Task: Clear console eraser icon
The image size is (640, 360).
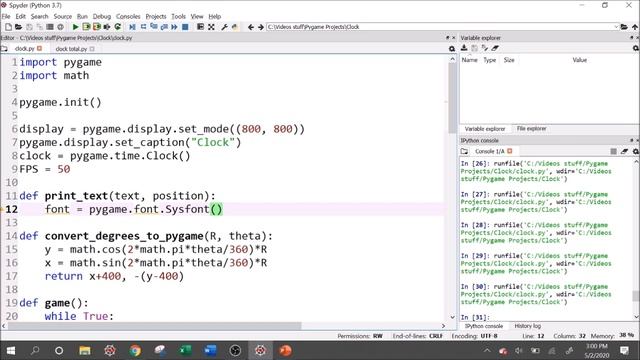Action: point(624,151)
